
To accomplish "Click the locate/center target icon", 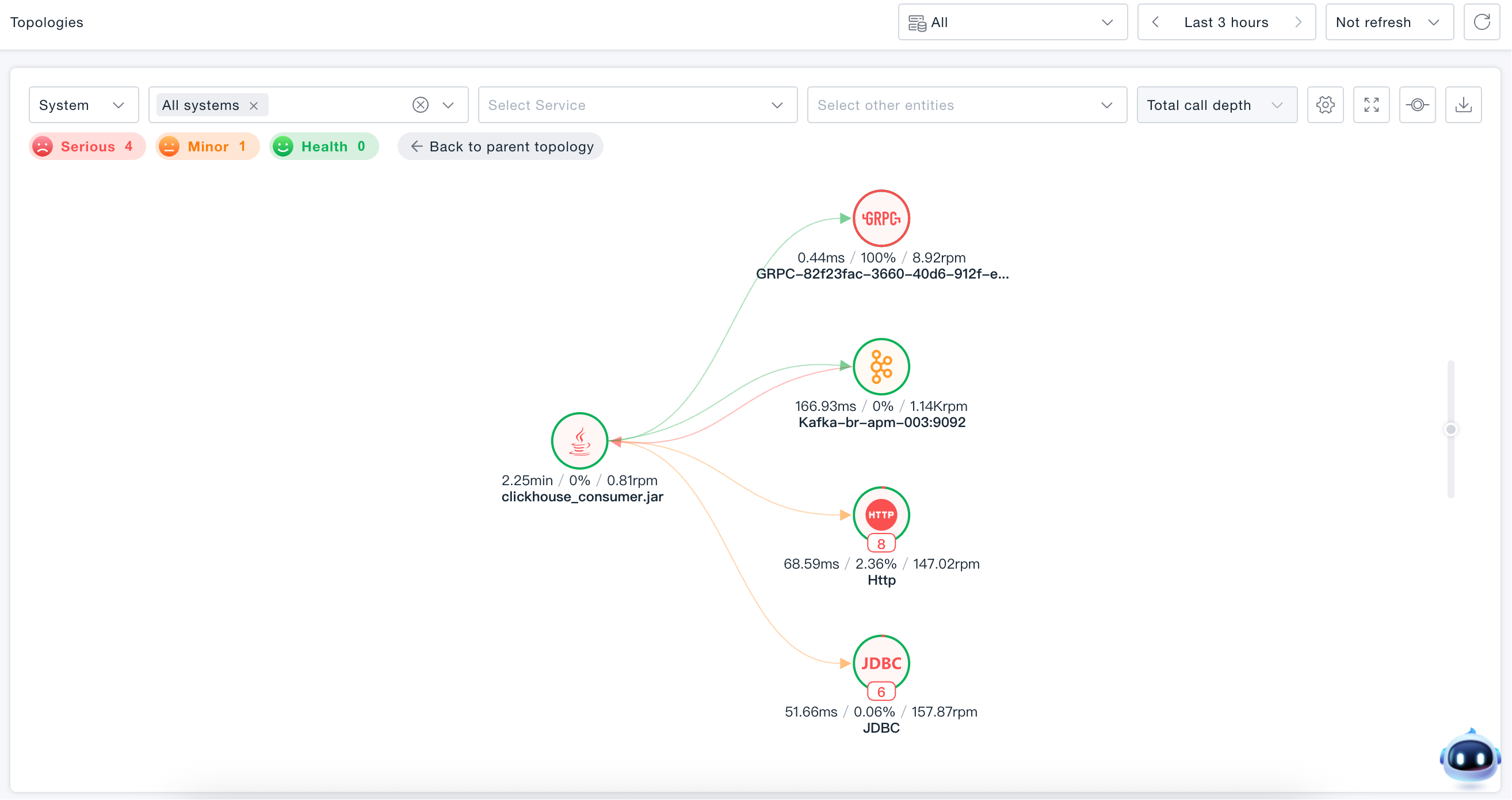I will click(x=1418, y=105).
